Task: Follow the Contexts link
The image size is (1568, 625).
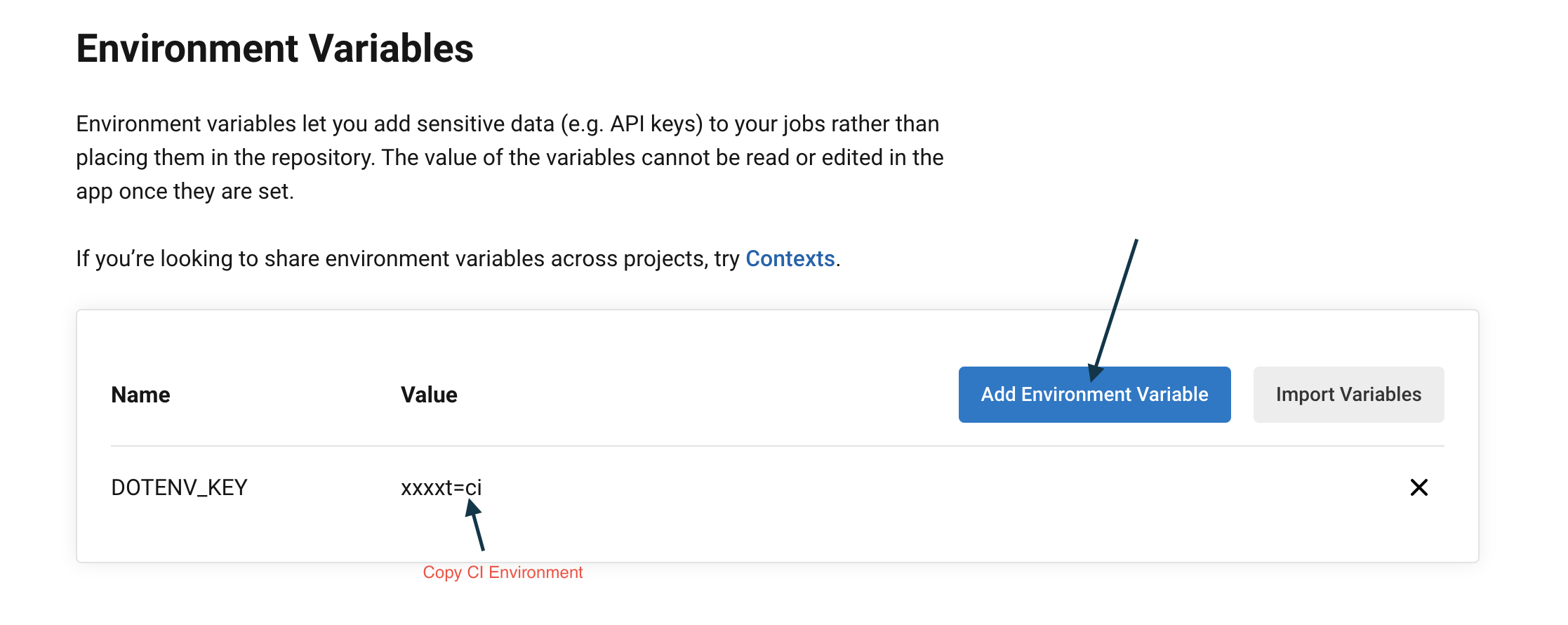Action: click(x=790, y=258)
